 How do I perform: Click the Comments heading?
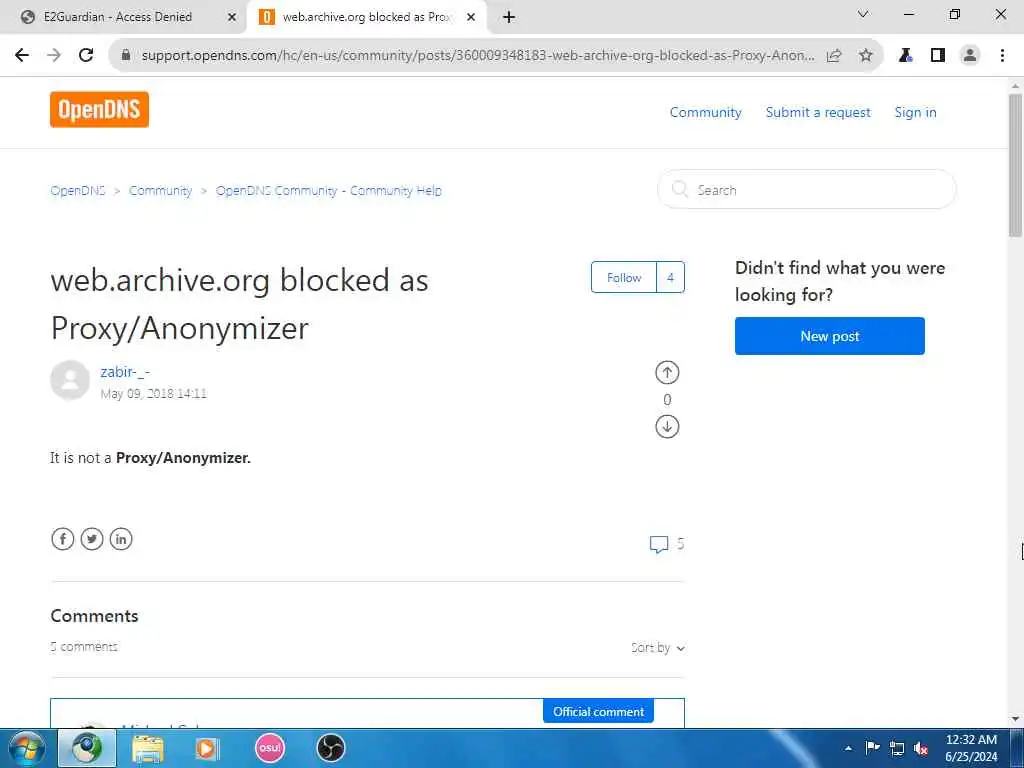tap(94, 616)
